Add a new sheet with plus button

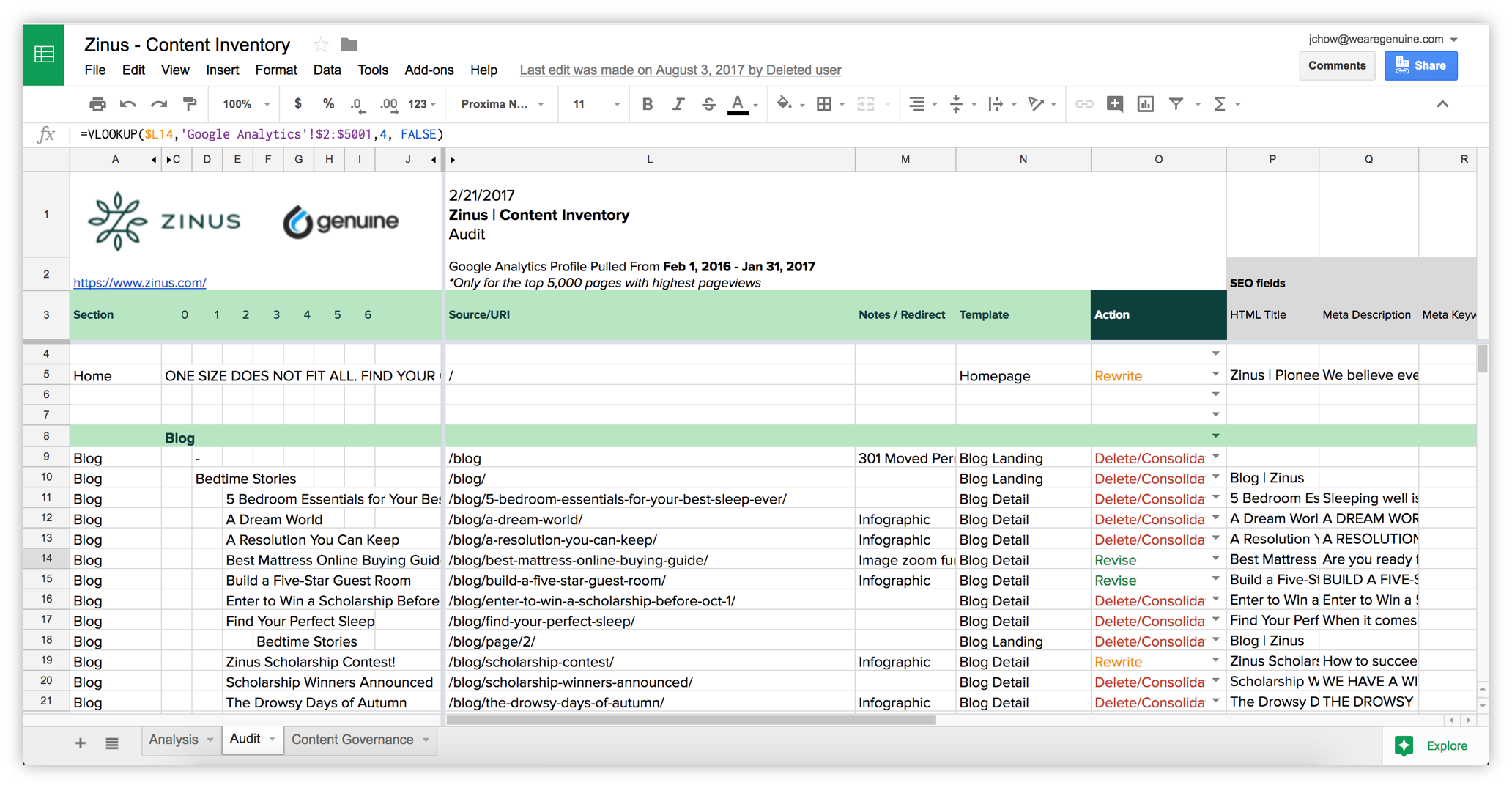(x=80, y=743)
